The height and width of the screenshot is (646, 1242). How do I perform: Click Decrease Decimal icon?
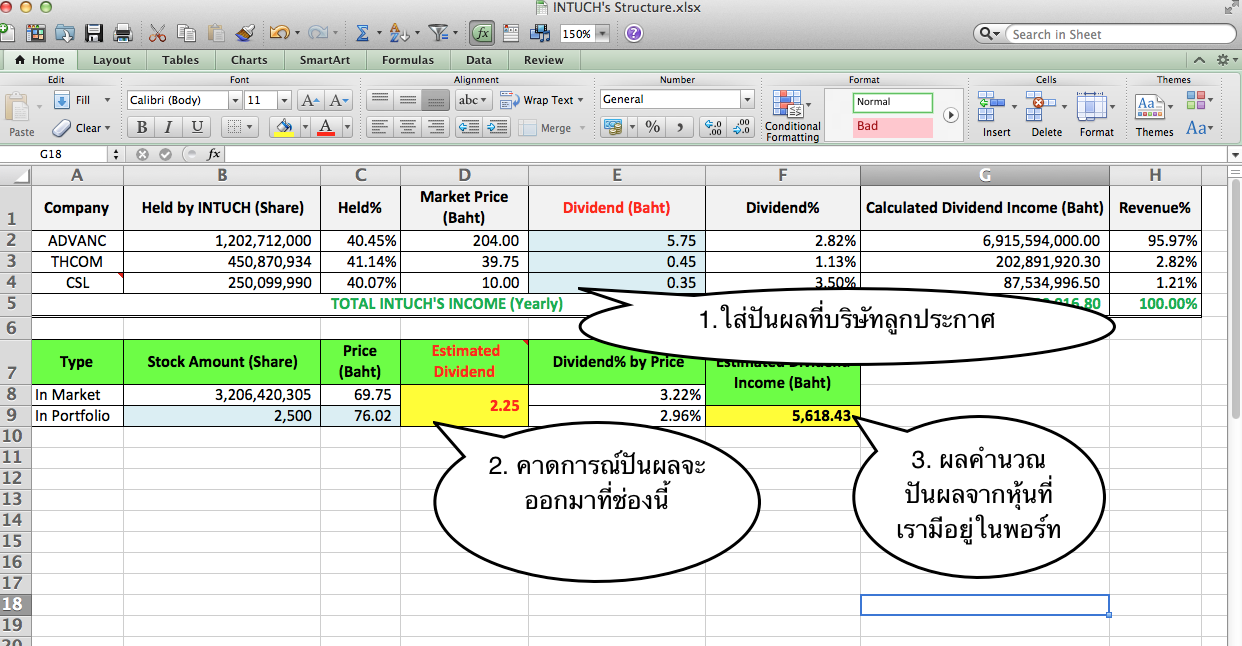pos(742,127)
